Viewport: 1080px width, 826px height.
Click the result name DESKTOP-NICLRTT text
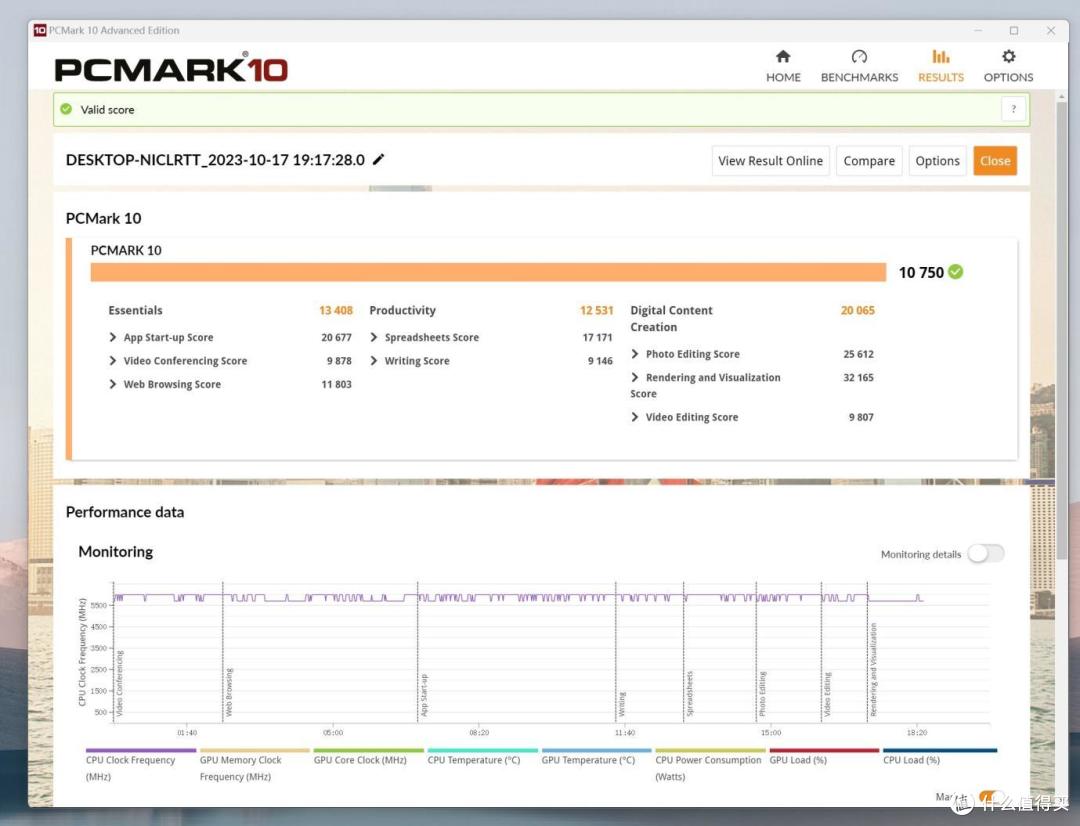[215, 160]
